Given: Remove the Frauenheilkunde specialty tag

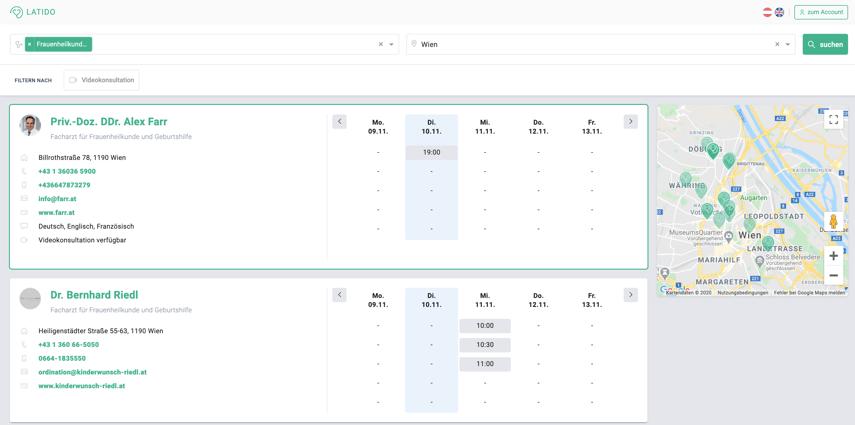Looking at the screenshot, I should (30, 45).
